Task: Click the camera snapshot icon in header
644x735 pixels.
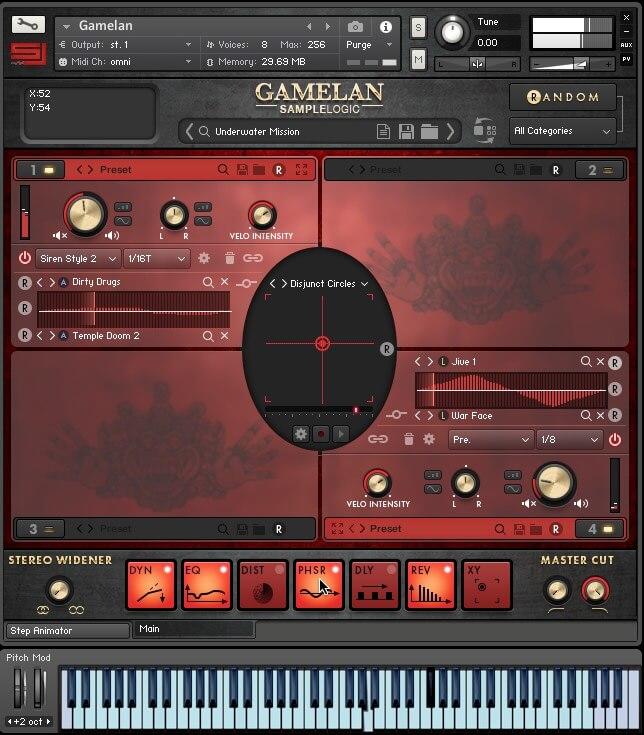Action: pyautogui.click(x=355, y=27)
